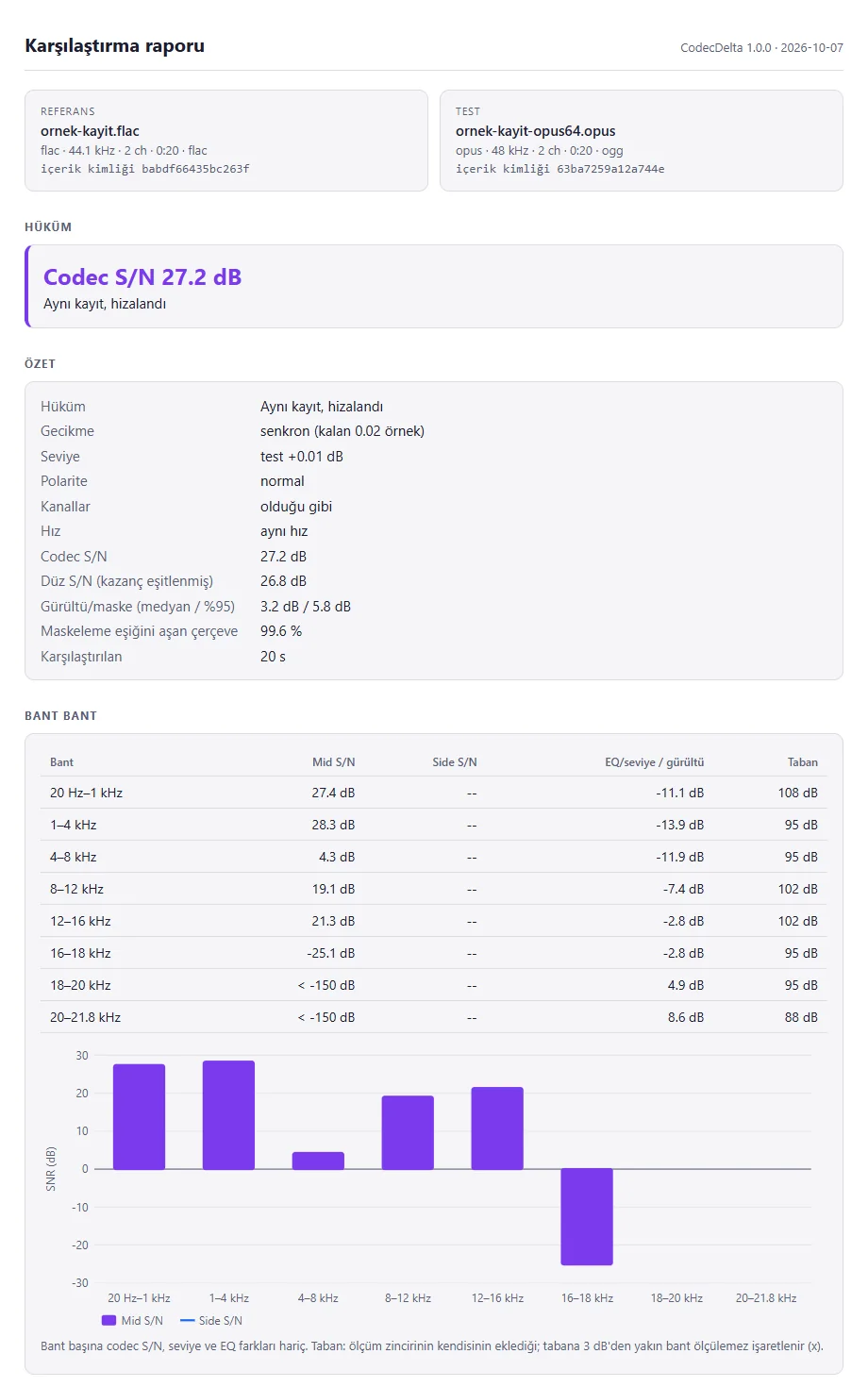
Task: Click the "Bant" column header
Action: (61, 762)
